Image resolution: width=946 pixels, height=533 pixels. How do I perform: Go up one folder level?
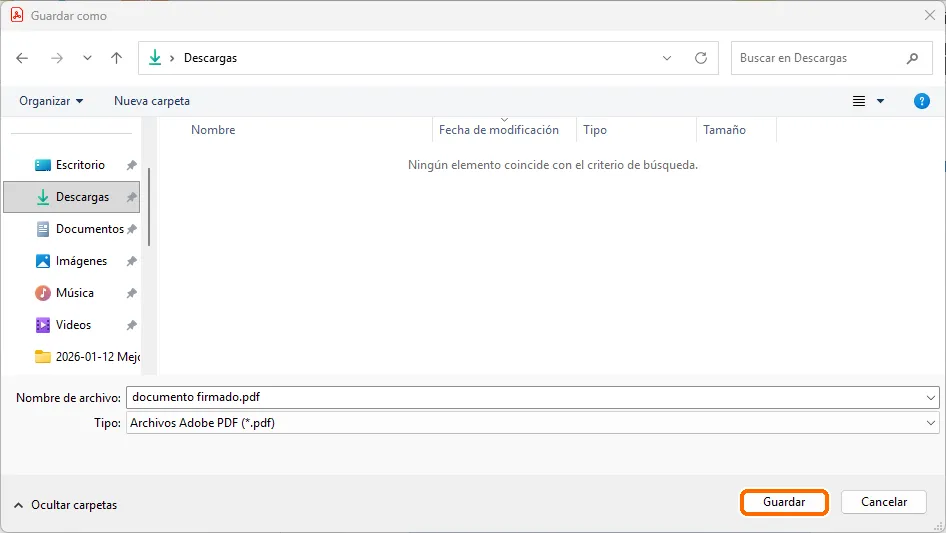pyautogui.click(x=116, y=58)
